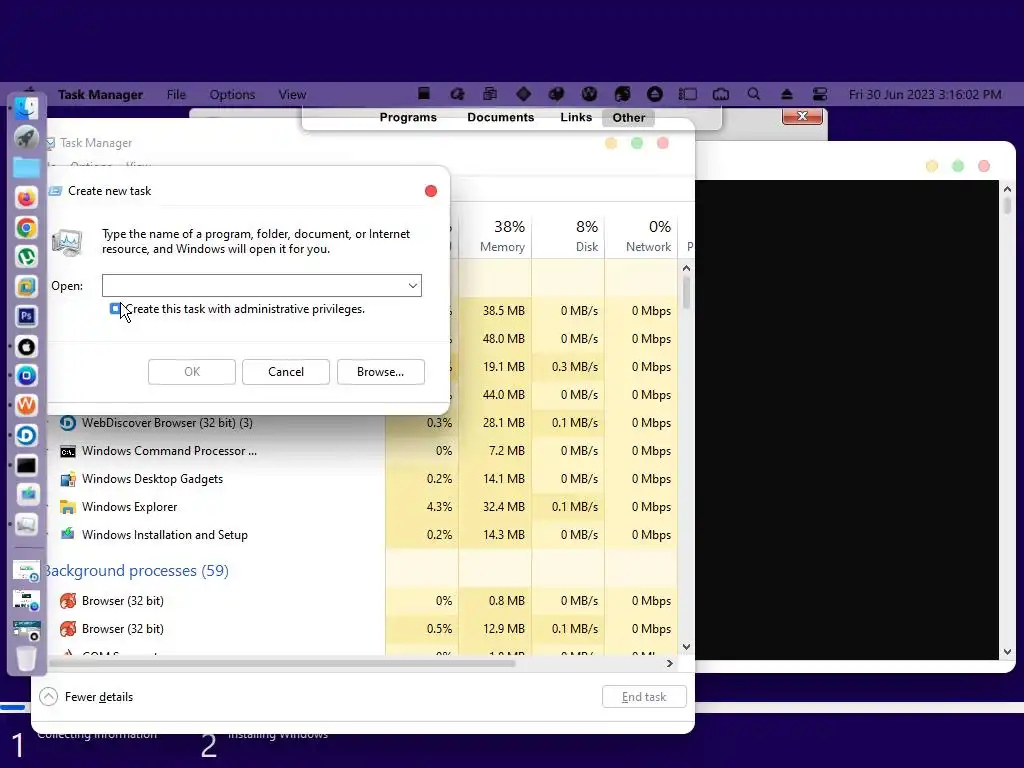Click the first dock window thumbnail
The height and width of the screenshot is (768, 1024).
coord(26,571)
